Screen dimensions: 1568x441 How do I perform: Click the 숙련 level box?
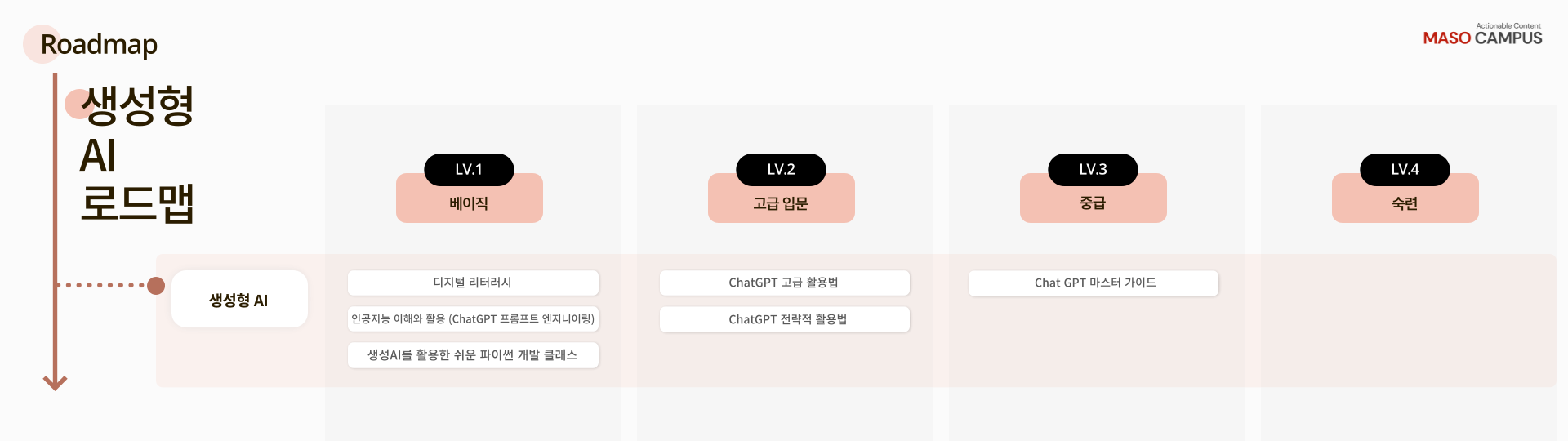pos(1405,204)
